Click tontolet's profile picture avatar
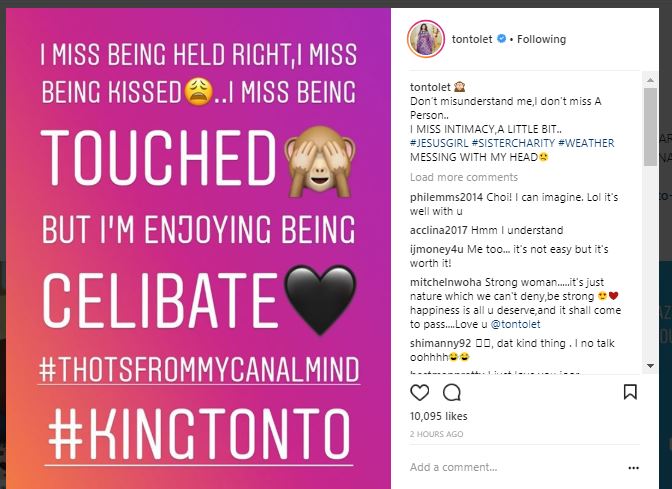Viewport: 672px width, 489px height. [x=426, y=39]
